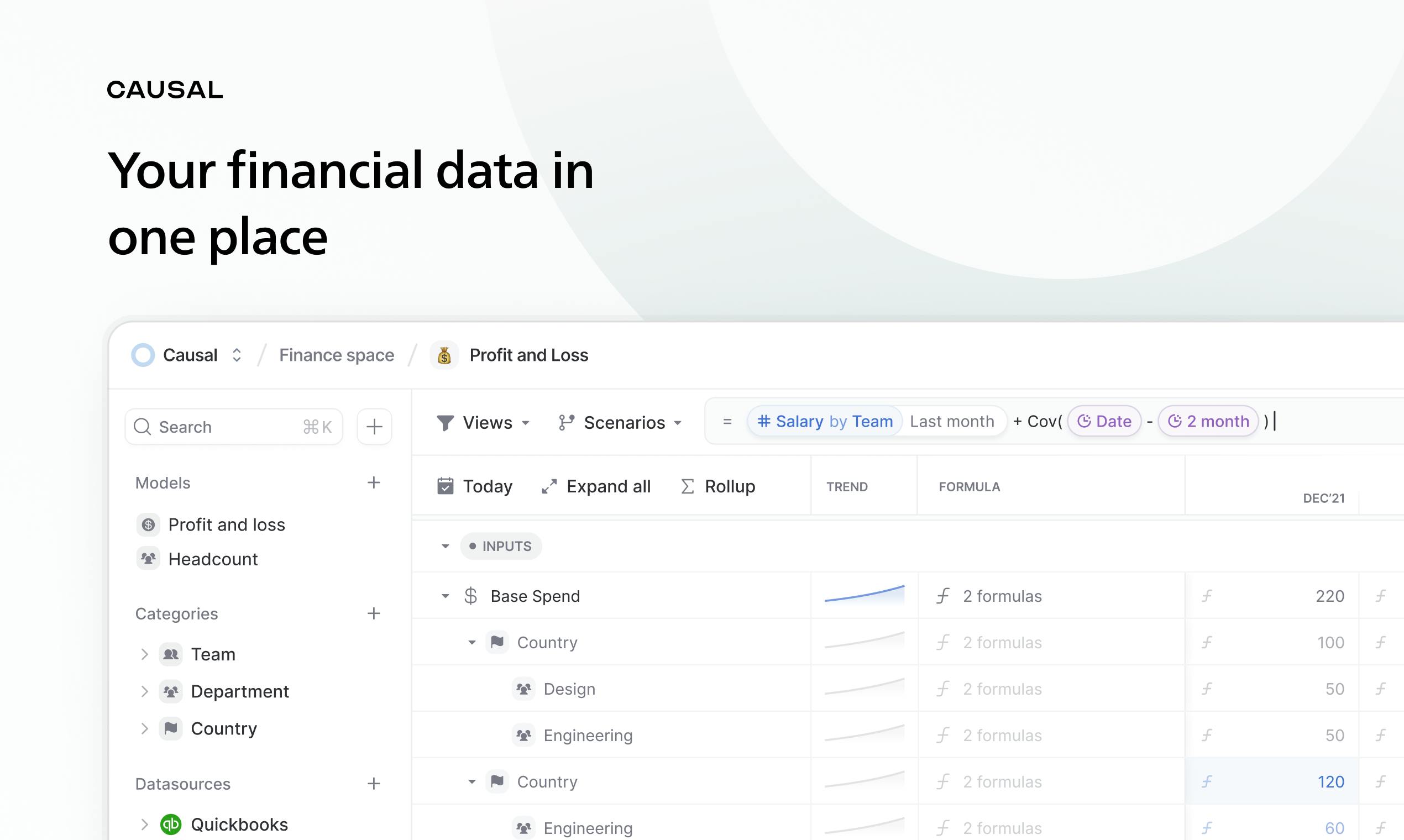Select the Quickbooks datasource label
The width and height of the screenshot is (1404, 840).
point(239,824)
